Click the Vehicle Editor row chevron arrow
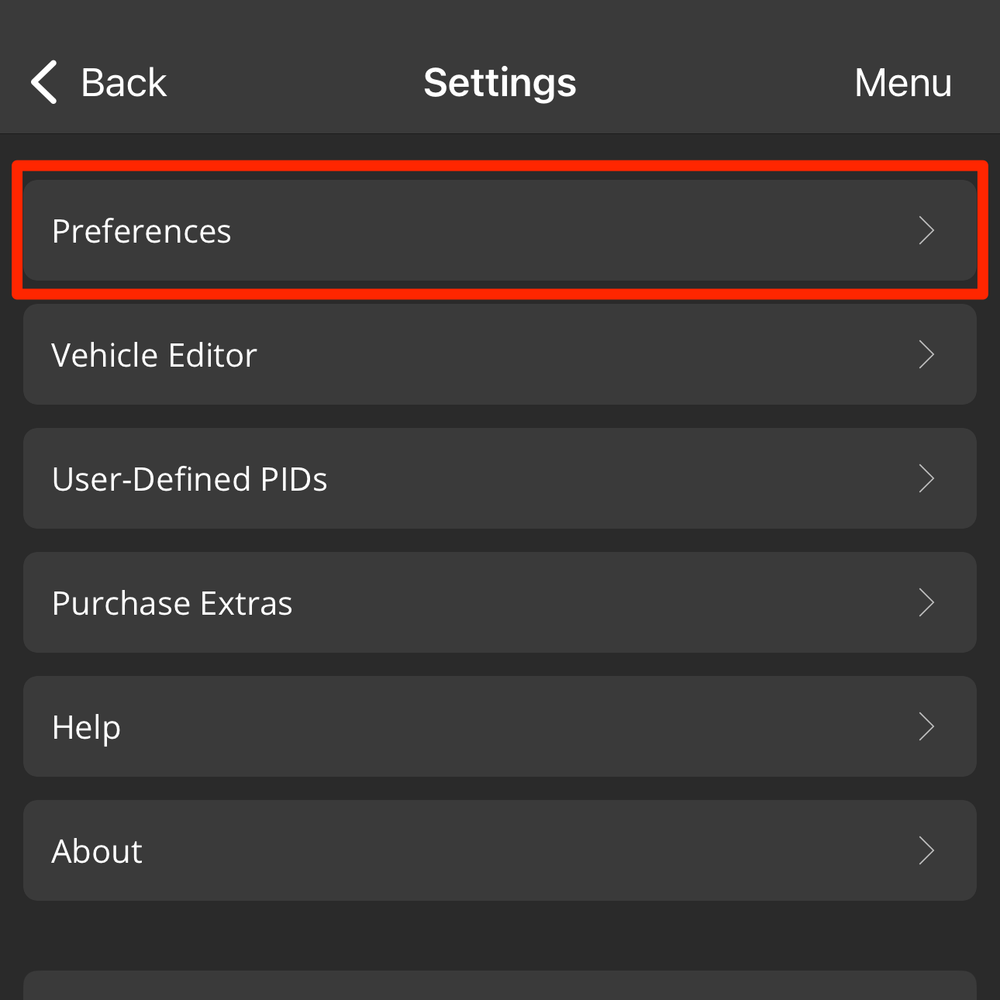This screenshot has height=1000, width=1000. [926, 355]
